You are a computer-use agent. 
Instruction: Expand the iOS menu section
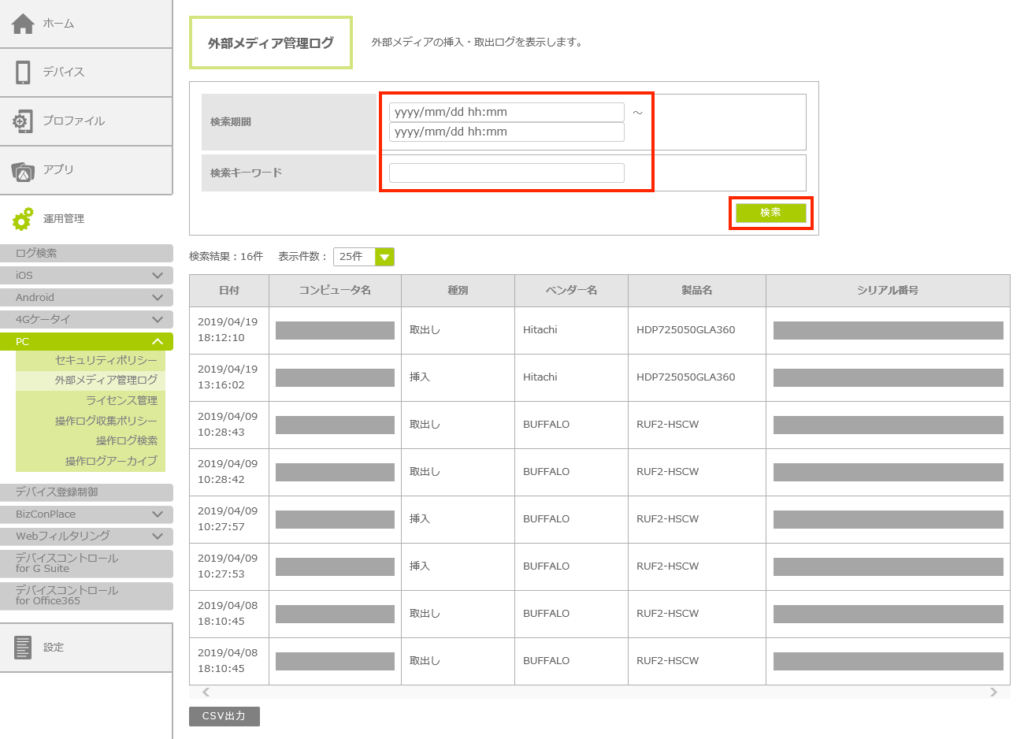(157, 275)
